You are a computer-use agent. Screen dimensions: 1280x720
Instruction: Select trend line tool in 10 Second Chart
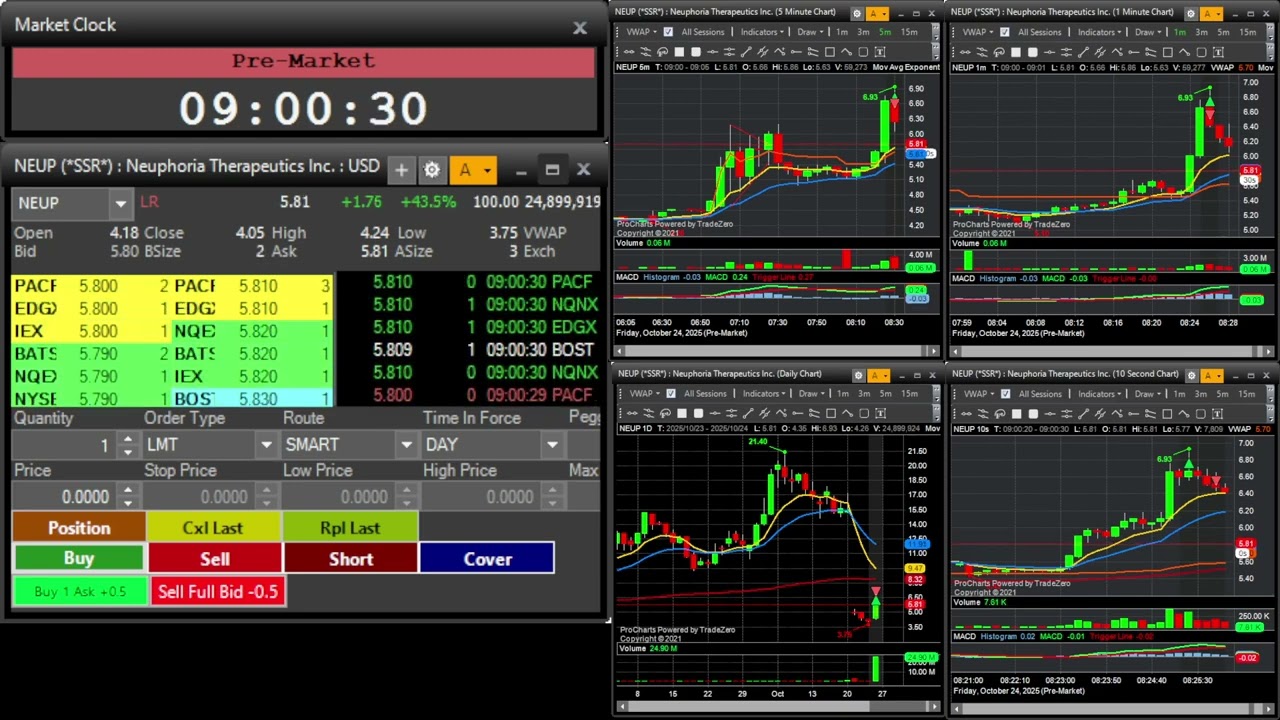pyautogui.click(x=1083, y=412)
